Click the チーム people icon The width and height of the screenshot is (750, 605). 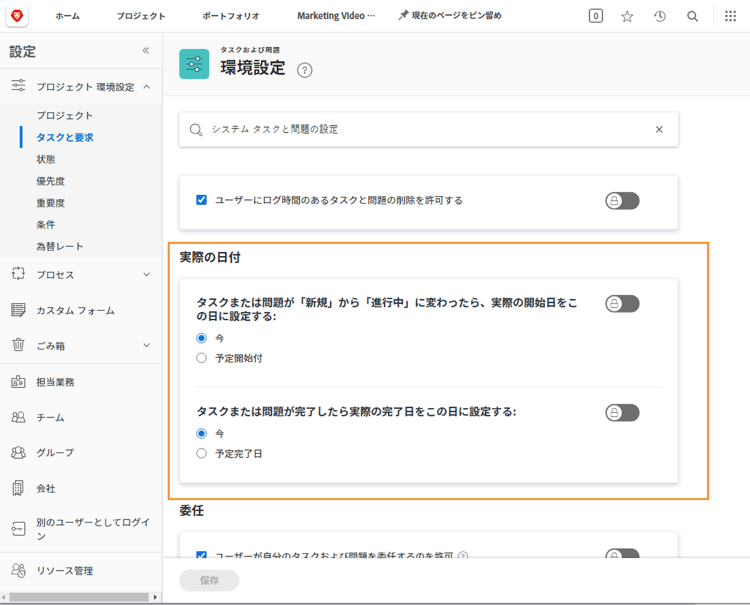(18, 417)
